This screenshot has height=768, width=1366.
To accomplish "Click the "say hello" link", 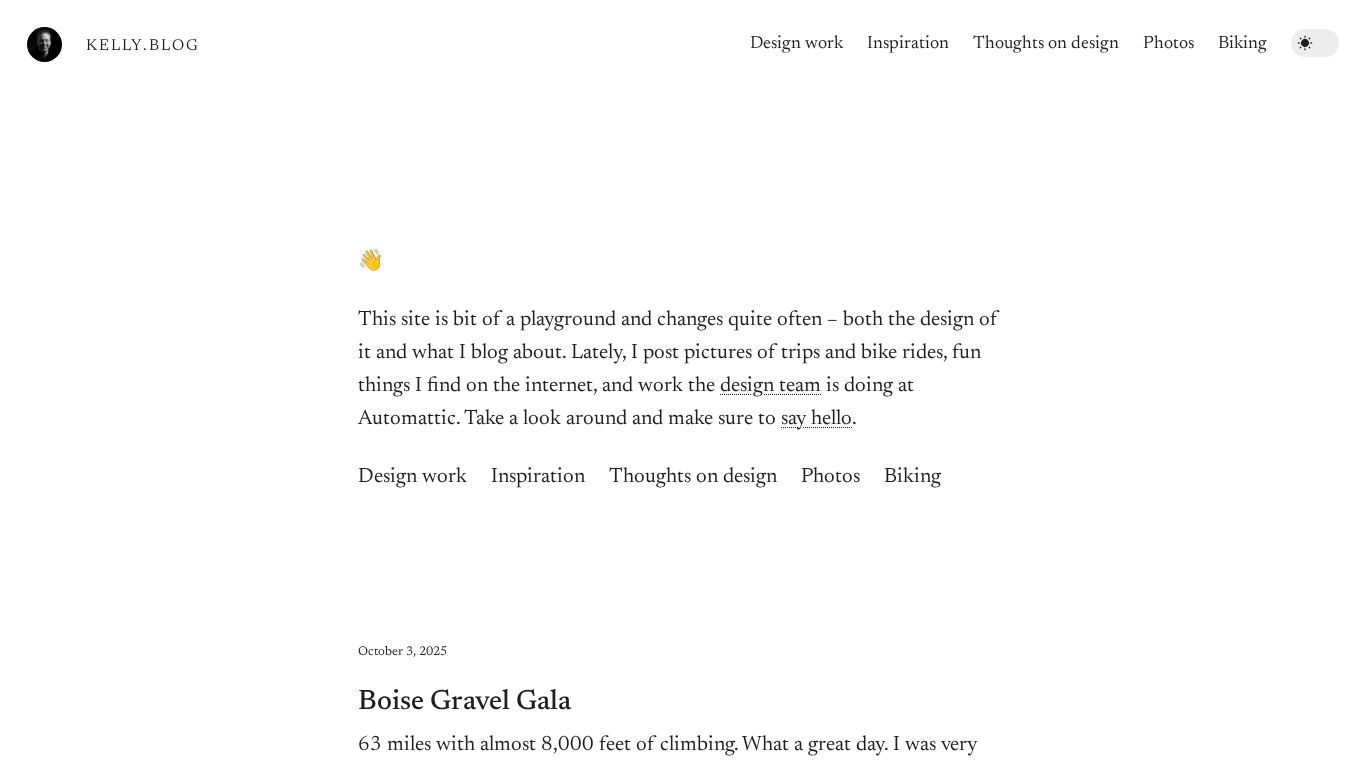I will pos(816,419).
